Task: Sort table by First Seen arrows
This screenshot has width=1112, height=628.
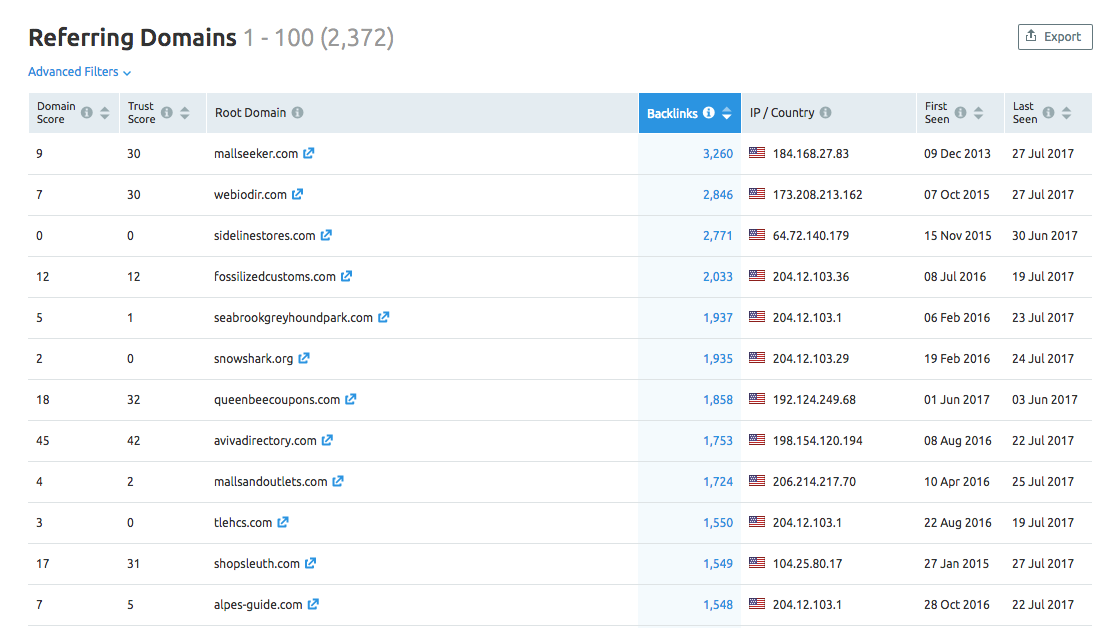Action: [978, 113]
